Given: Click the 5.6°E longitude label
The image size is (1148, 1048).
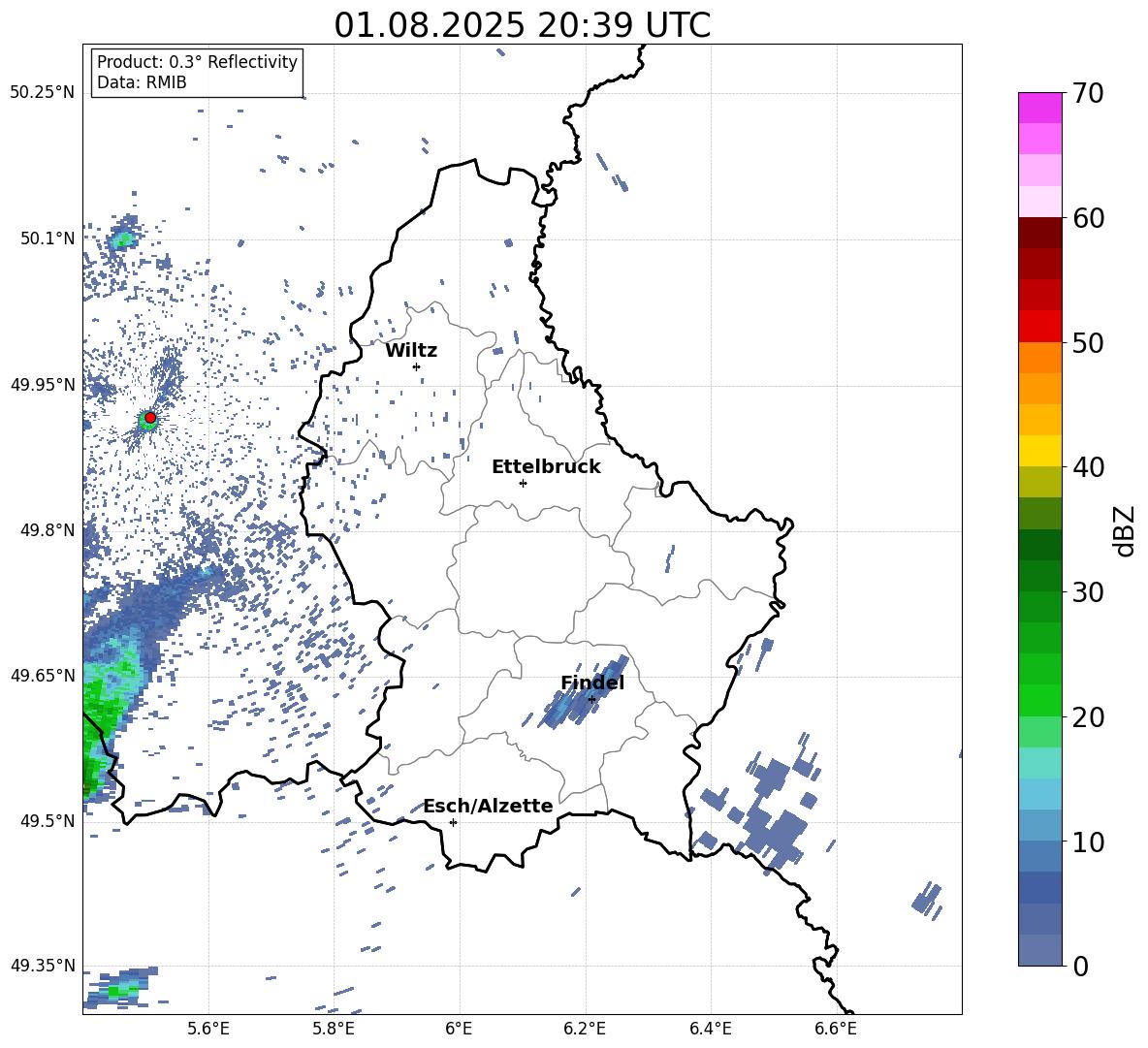Looking at the screenshot, I should click(x=208, y=1029).
